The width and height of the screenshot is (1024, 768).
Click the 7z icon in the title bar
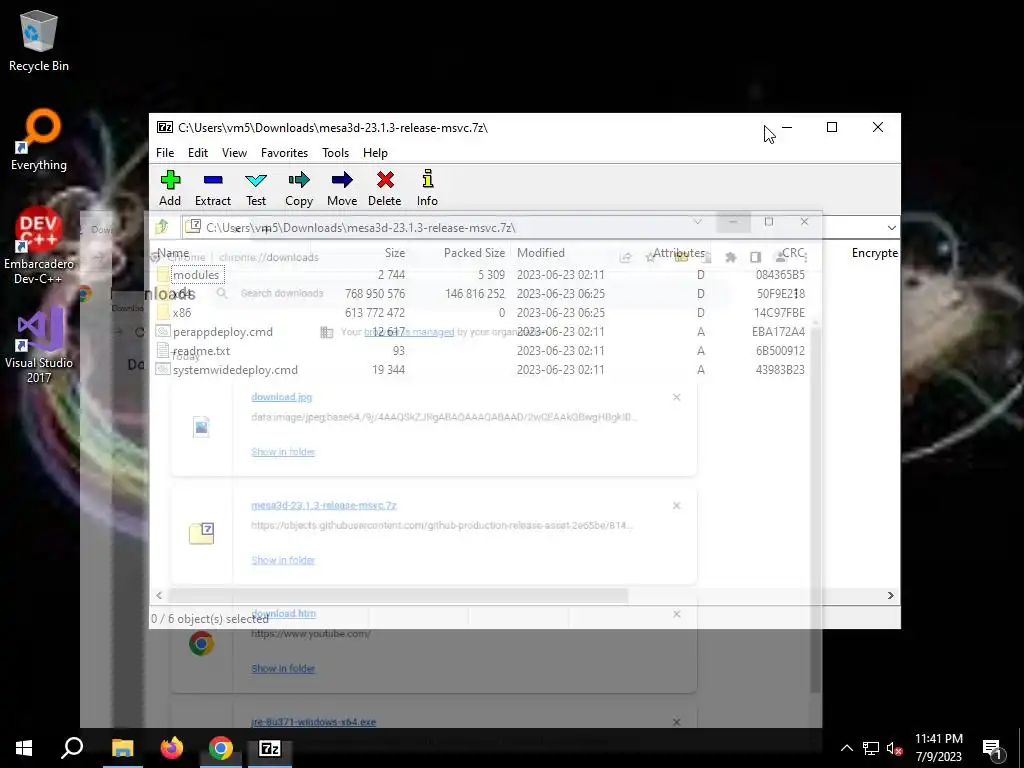click(x=165, y=127)
